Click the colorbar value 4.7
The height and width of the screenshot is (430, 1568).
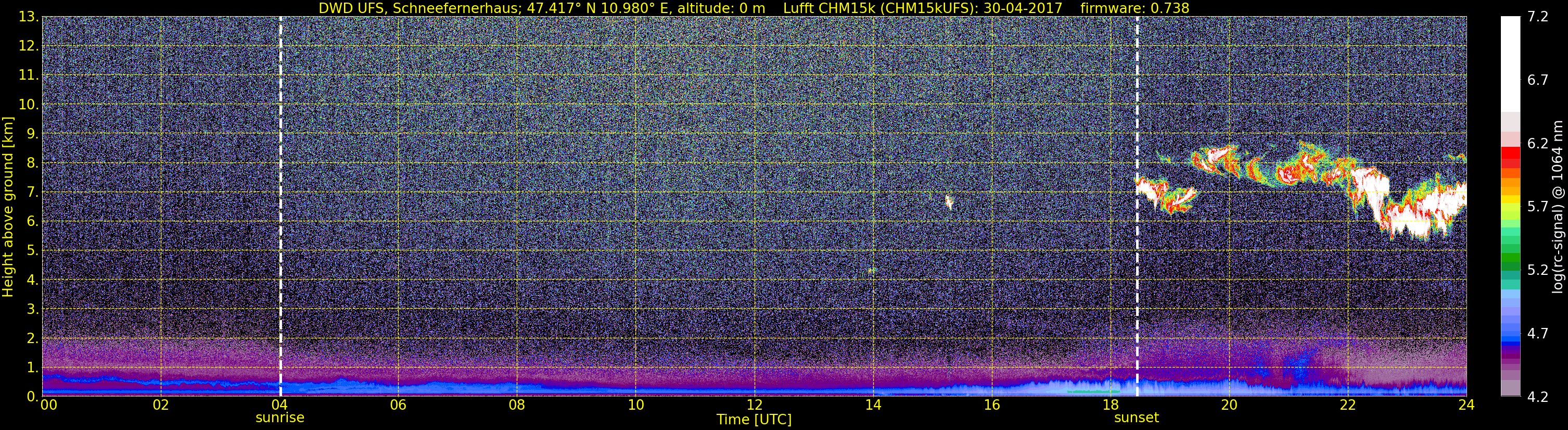[1538, 333]
